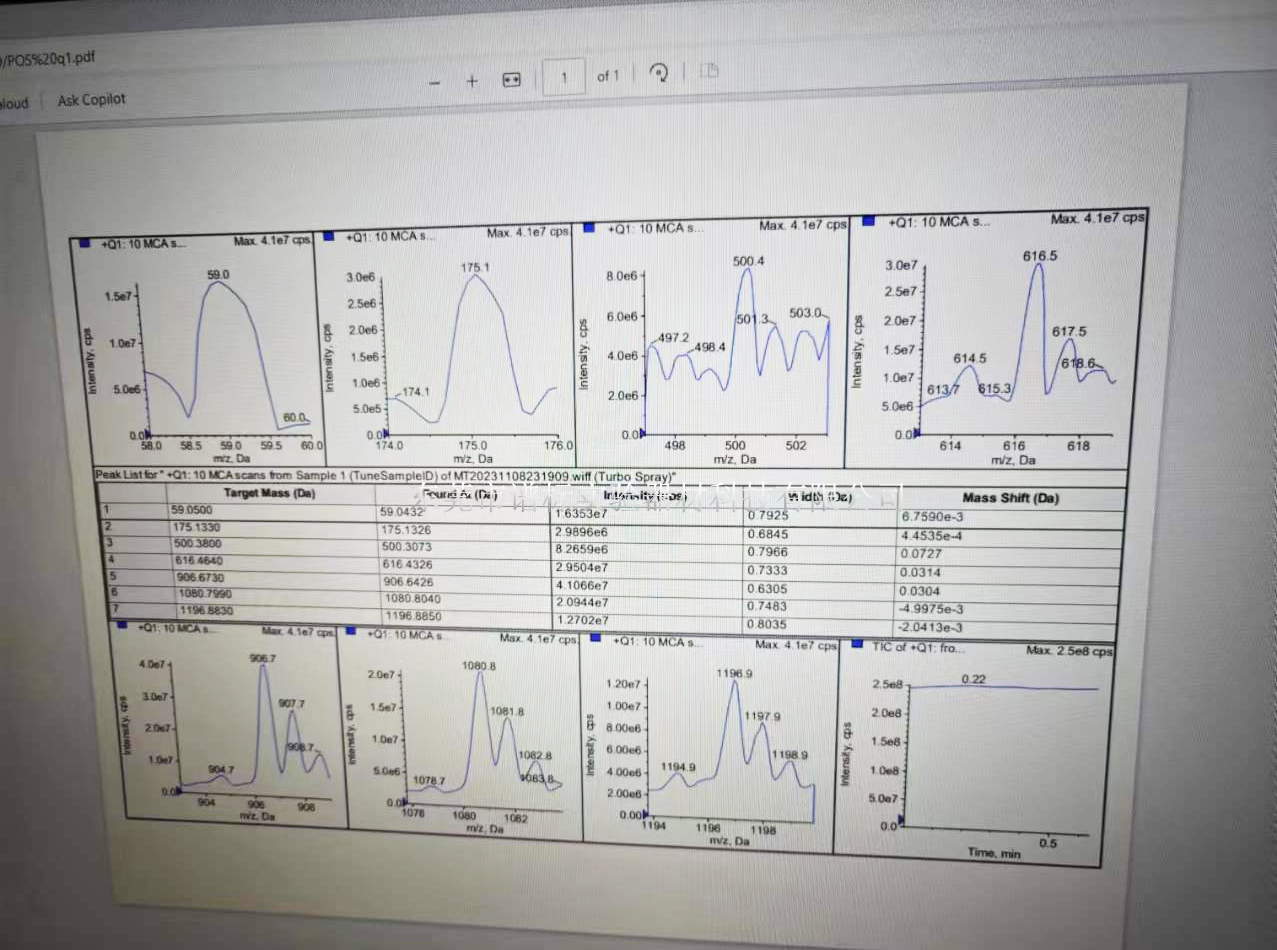
Task: Click the zoom in plus icon
Action: 472,80
